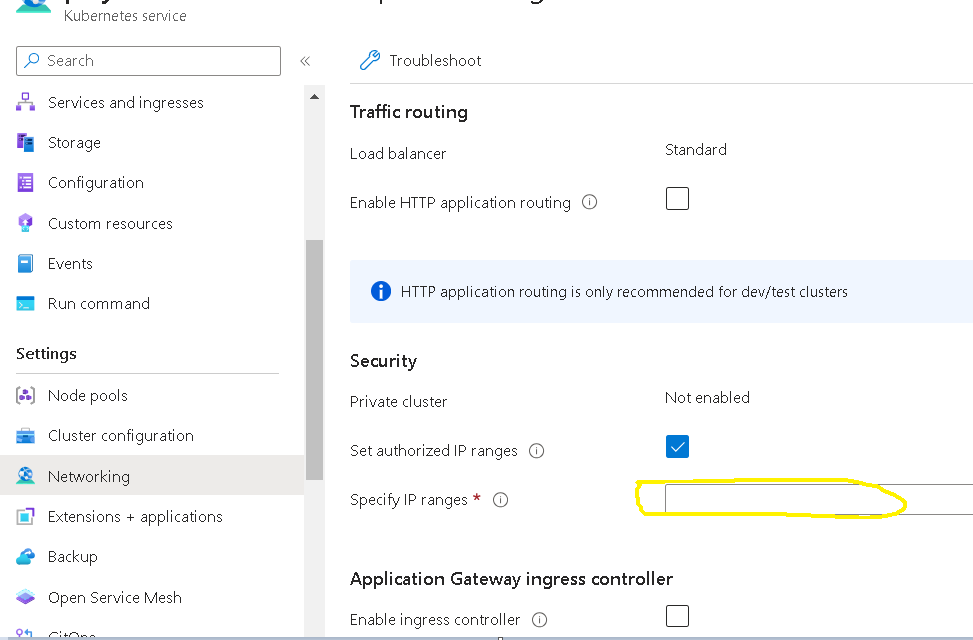Uncheck Set authorized IP ranges
973x640 pixels.
click(677, 447)
